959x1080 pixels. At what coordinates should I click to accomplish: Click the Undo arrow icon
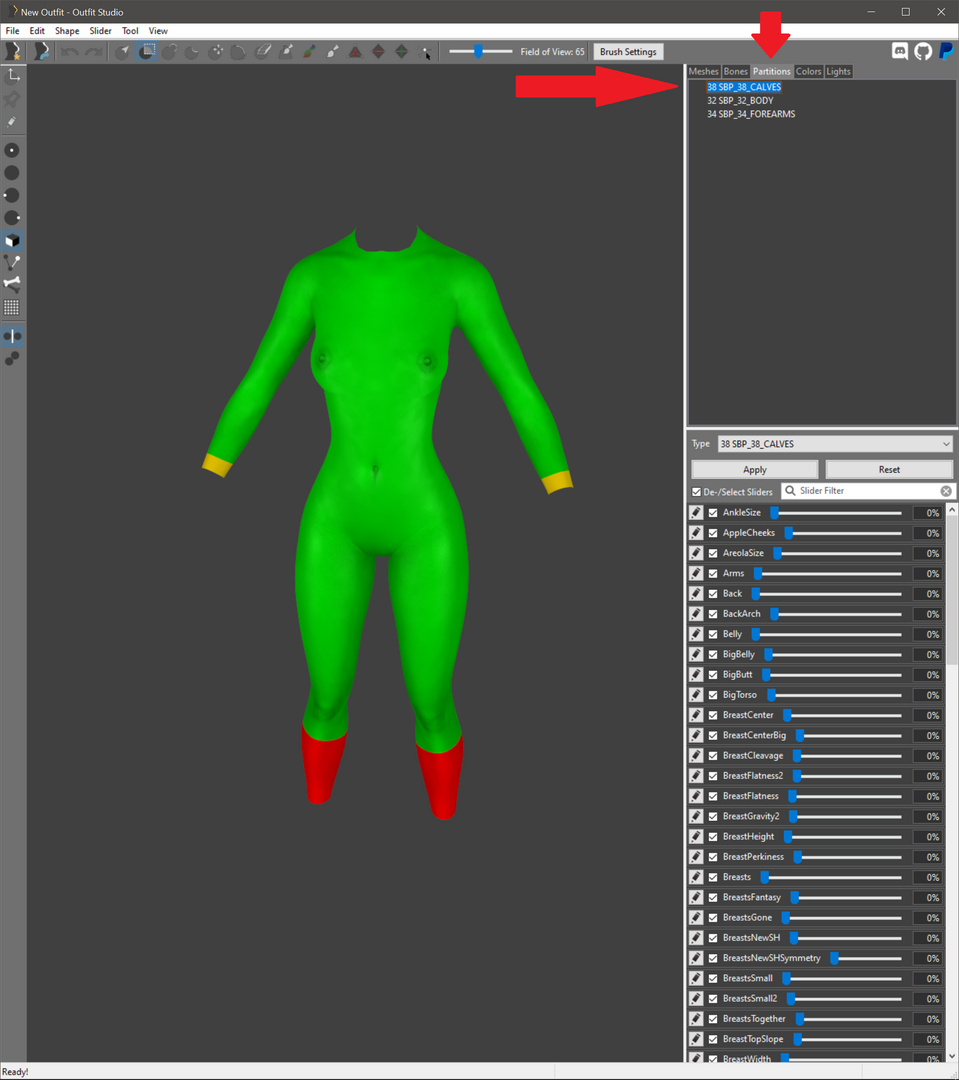[x=69, y=52]
